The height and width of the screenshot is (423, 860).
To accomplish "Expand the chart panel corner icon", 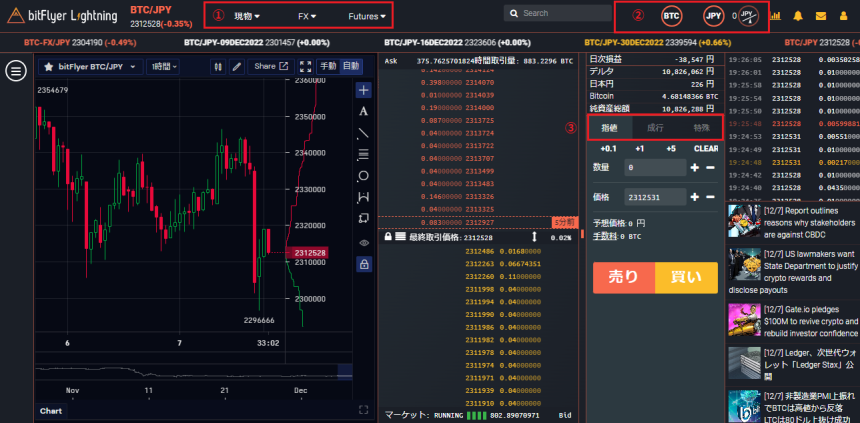I will (x=363, y=409).
